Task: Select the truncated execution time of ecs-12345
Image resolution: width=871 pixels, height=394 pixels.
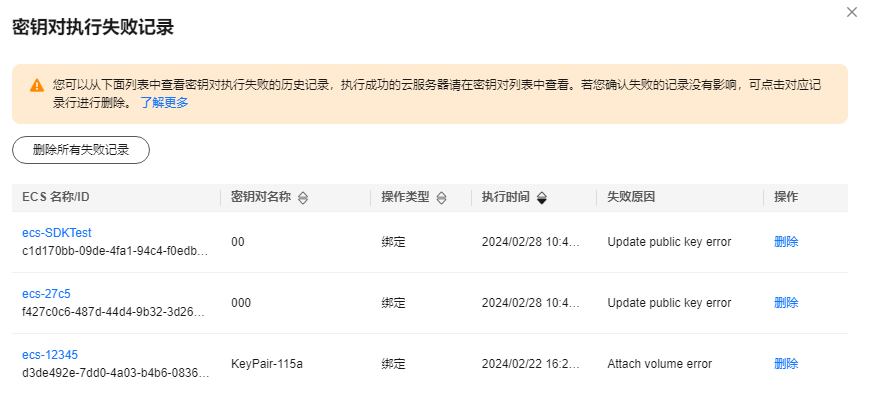Action: point(530,364)
